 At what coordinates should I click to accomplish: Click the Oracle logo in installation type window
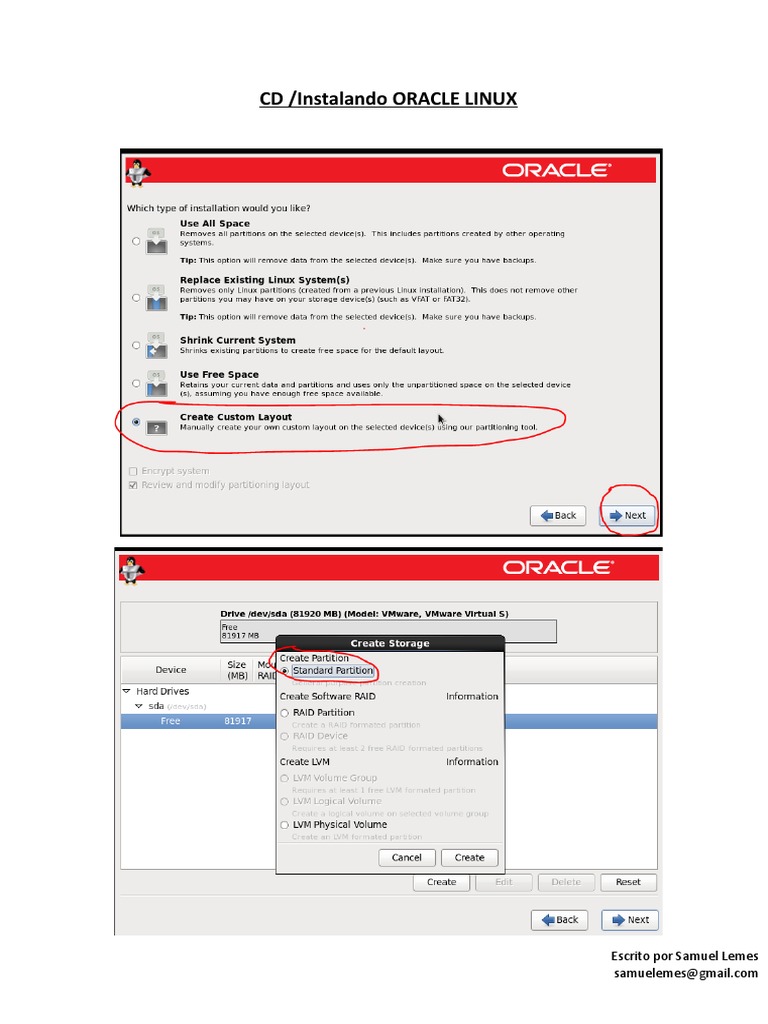pyautogui.click(x=557, y=170)
